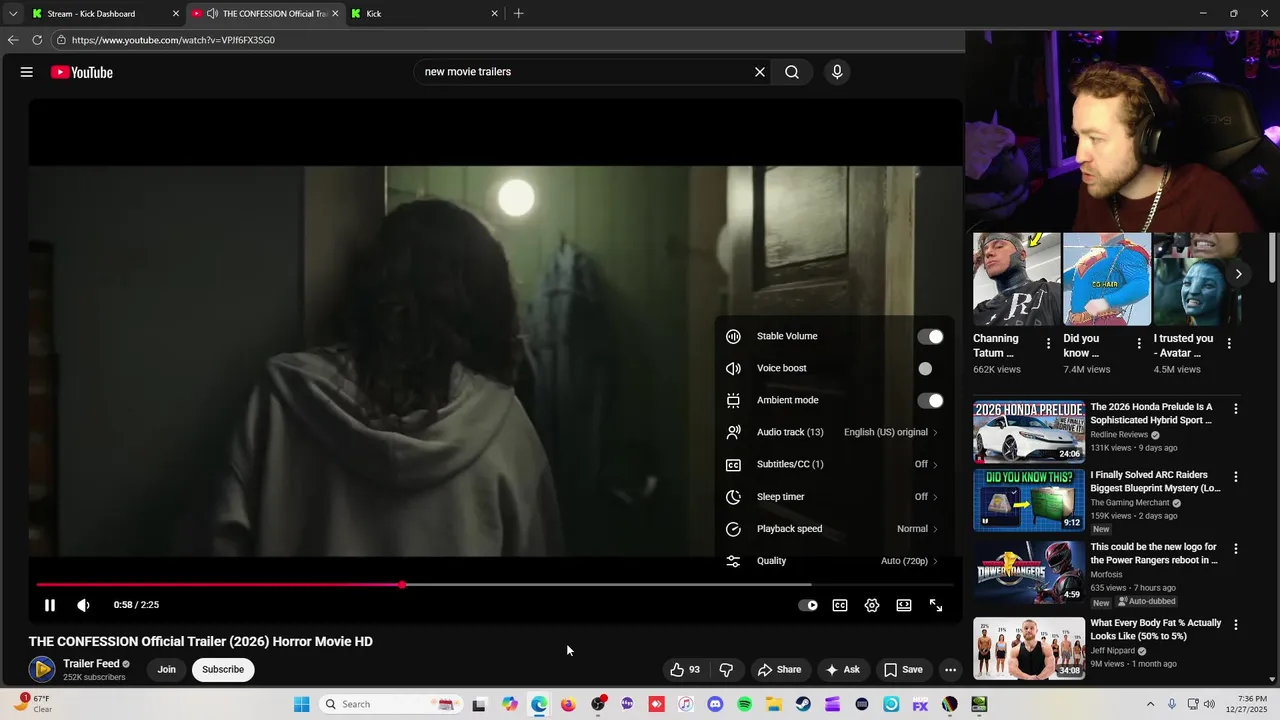1280x720 pixels.
Task: Open the 2026 Honda Prelude video thumbnail
Action: [x=1029, y=432]
